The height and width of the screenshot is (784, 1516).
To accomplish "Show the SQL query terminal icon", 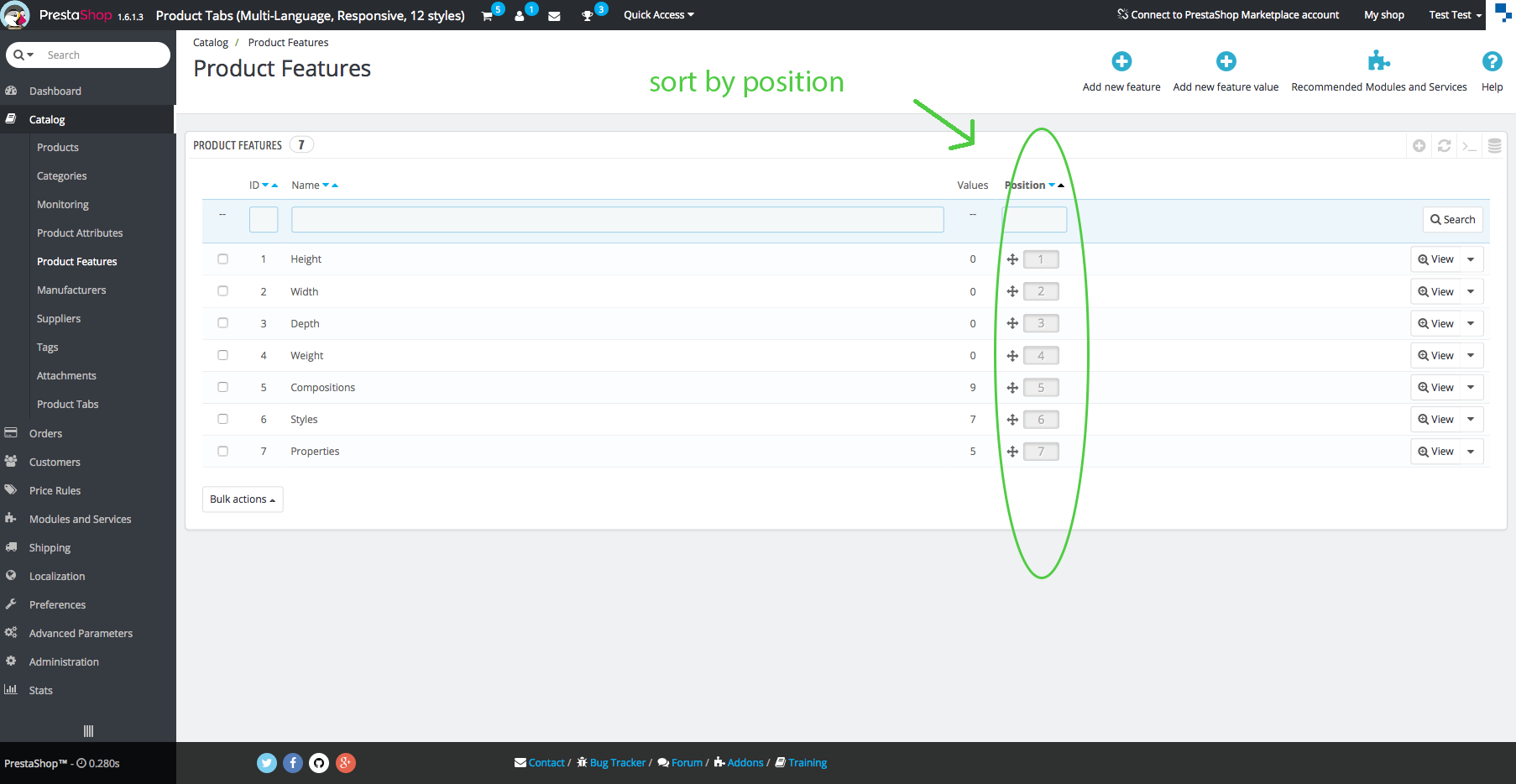I will coord(1469,146).
